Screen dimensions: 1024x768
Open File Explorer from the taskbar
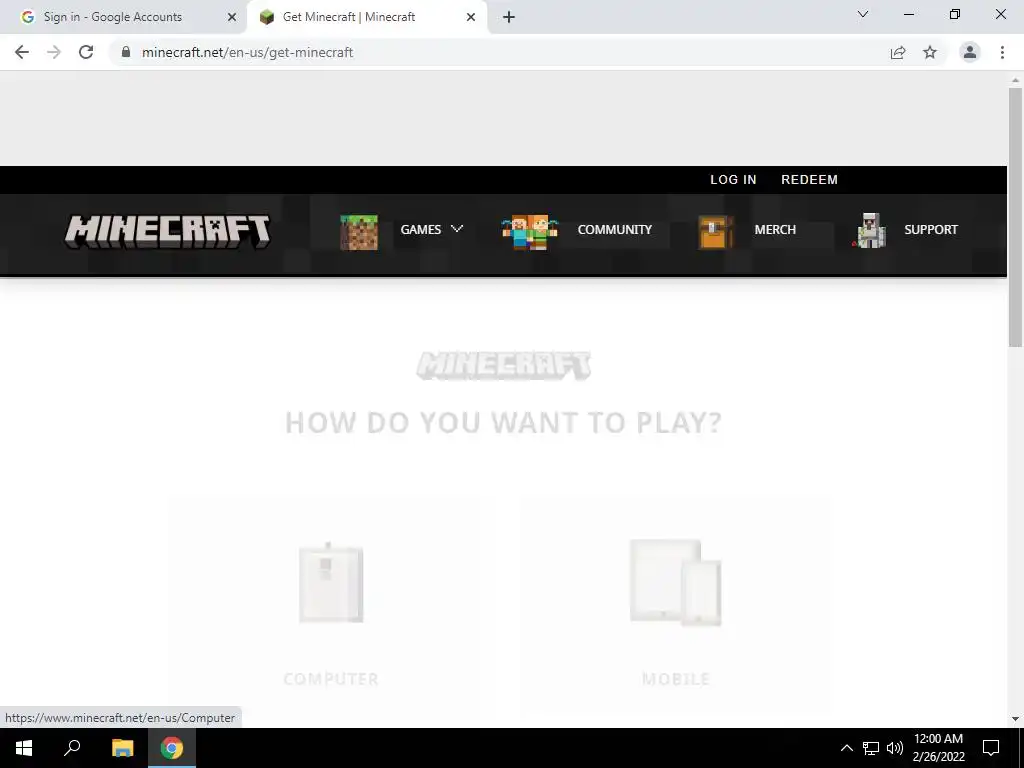click(x=122, y=748)
